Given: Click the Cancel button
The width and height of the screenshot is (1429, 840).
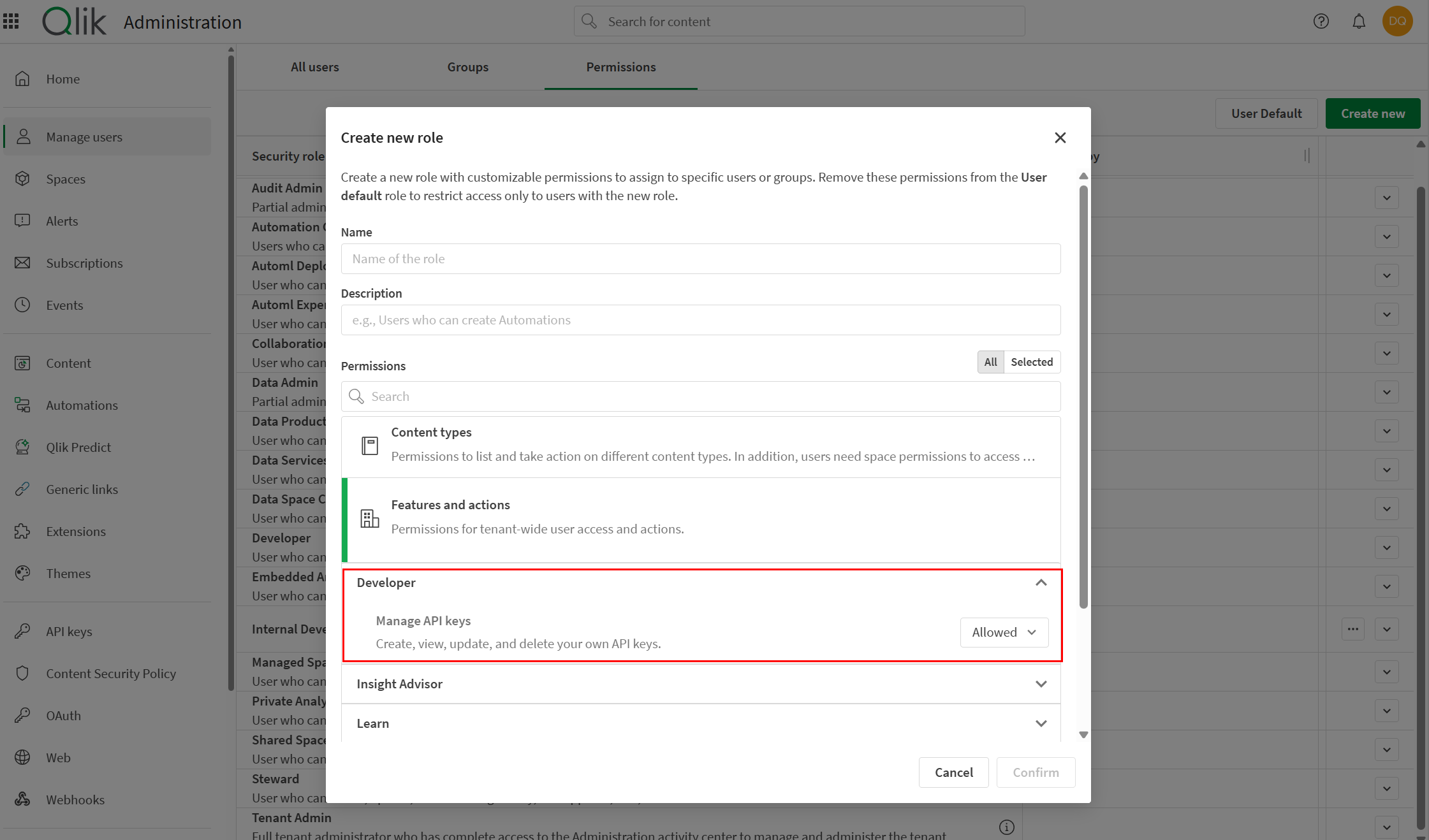Looking at the screenshot, I should click(x=953, y=772).
